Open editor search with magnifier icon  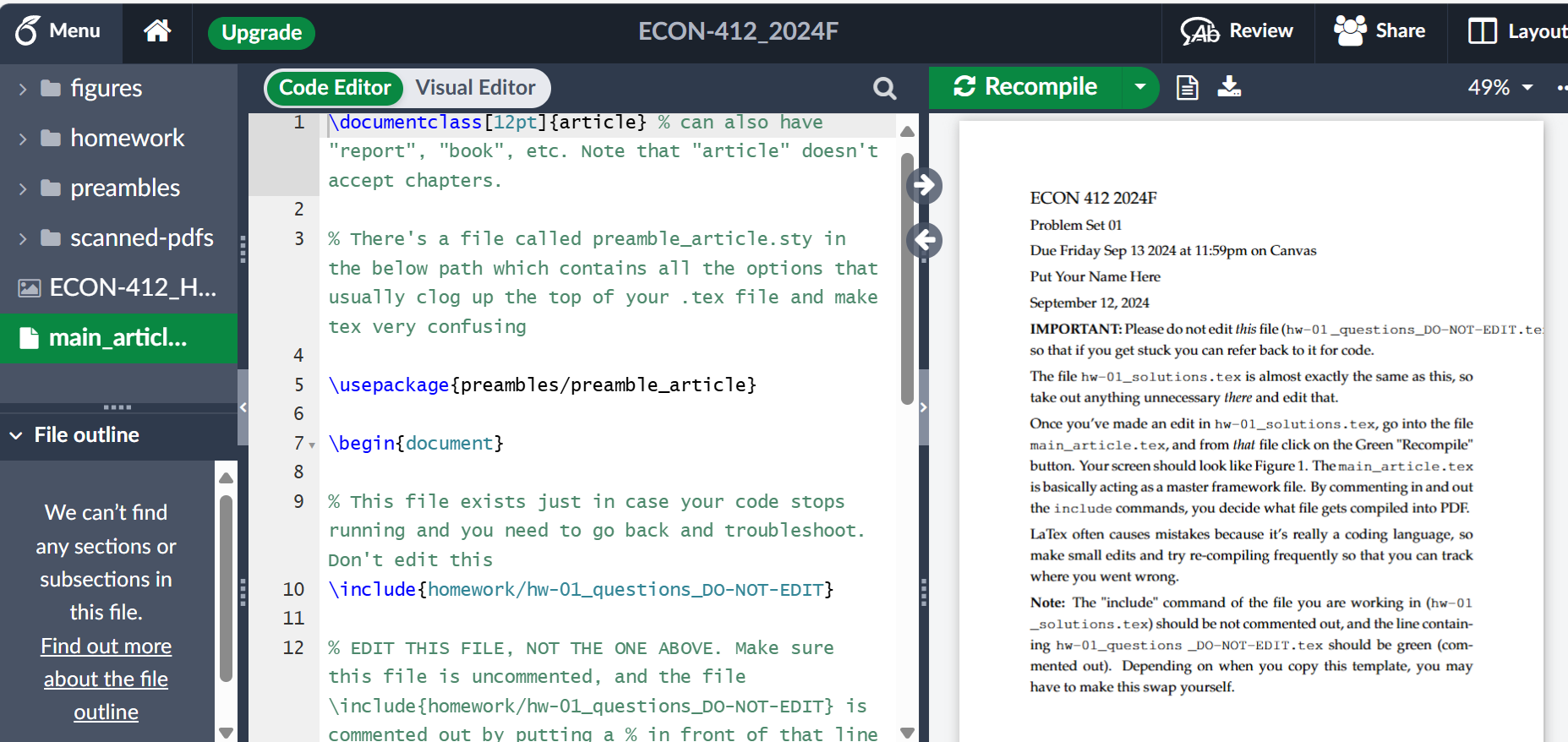[884, 88]
